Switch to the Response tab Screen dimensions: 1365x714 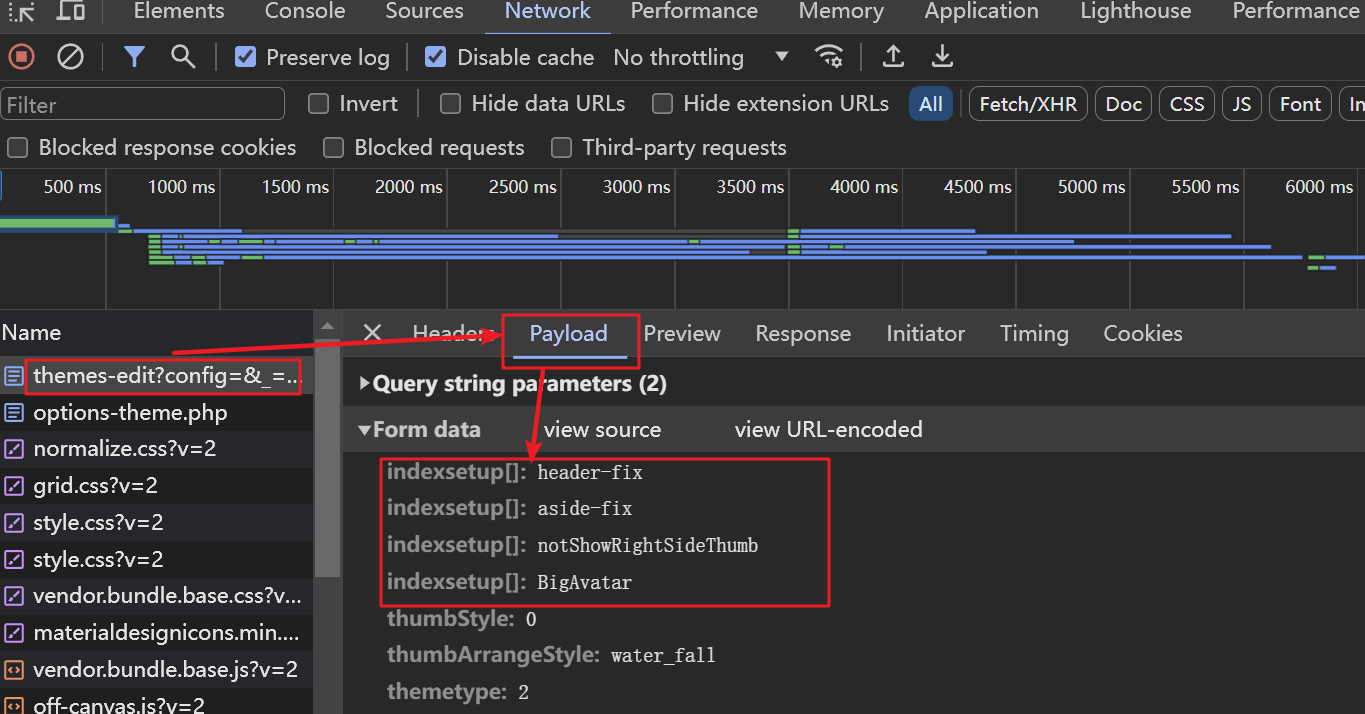pos(803,333)
